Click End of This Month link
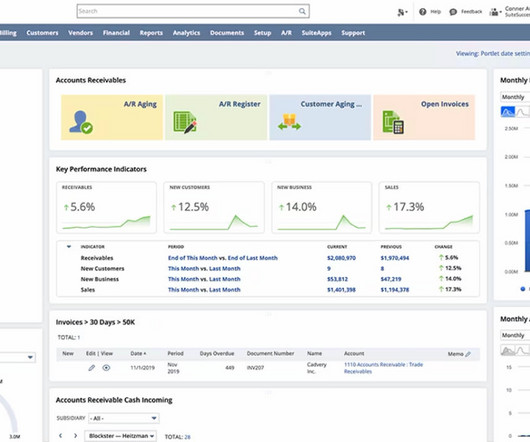Screen dimensions: 530x442 point(193,258)
